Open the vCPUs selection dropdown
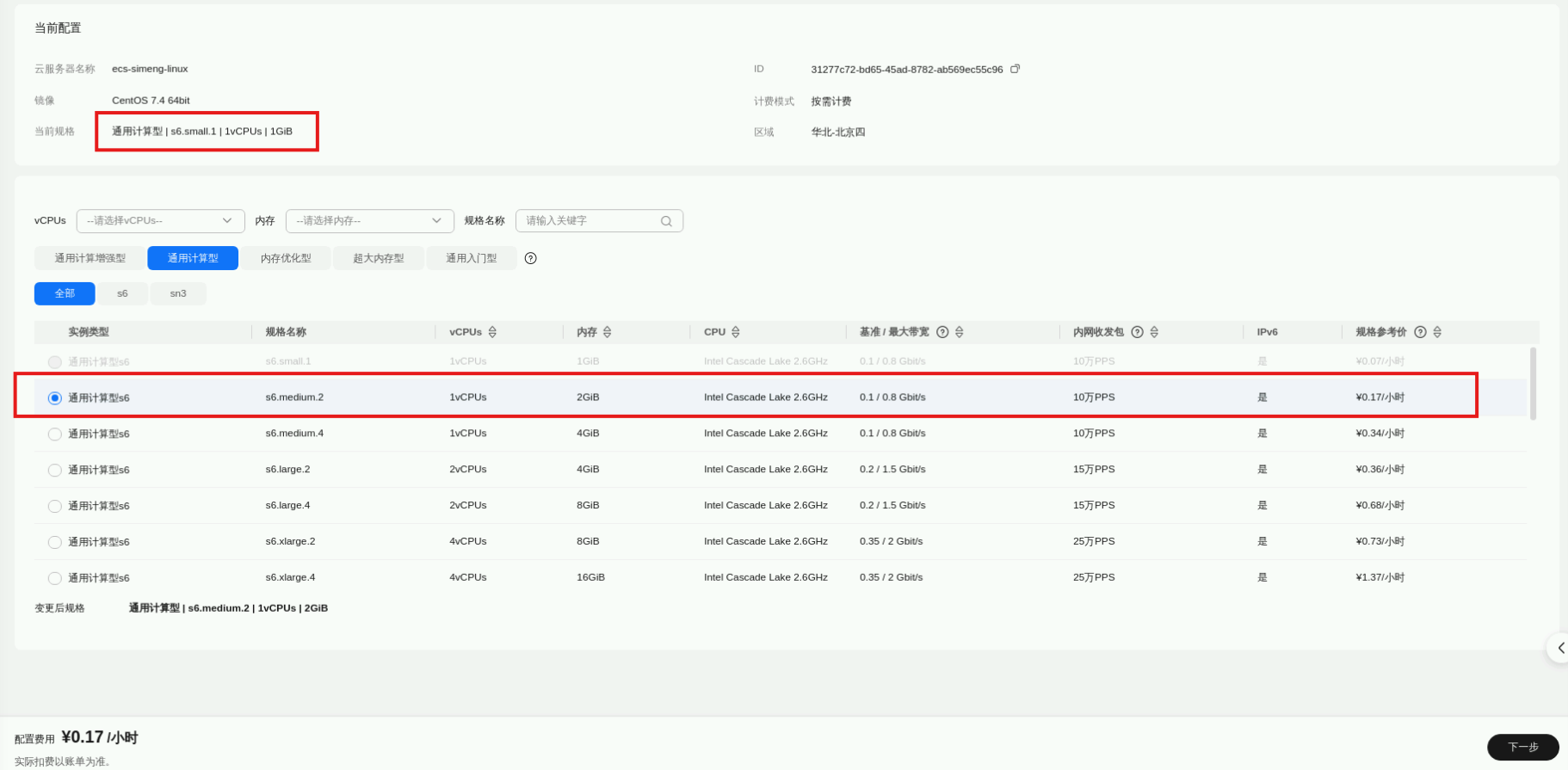This screenshot has width=1568, height=770. tap(160, 221)
